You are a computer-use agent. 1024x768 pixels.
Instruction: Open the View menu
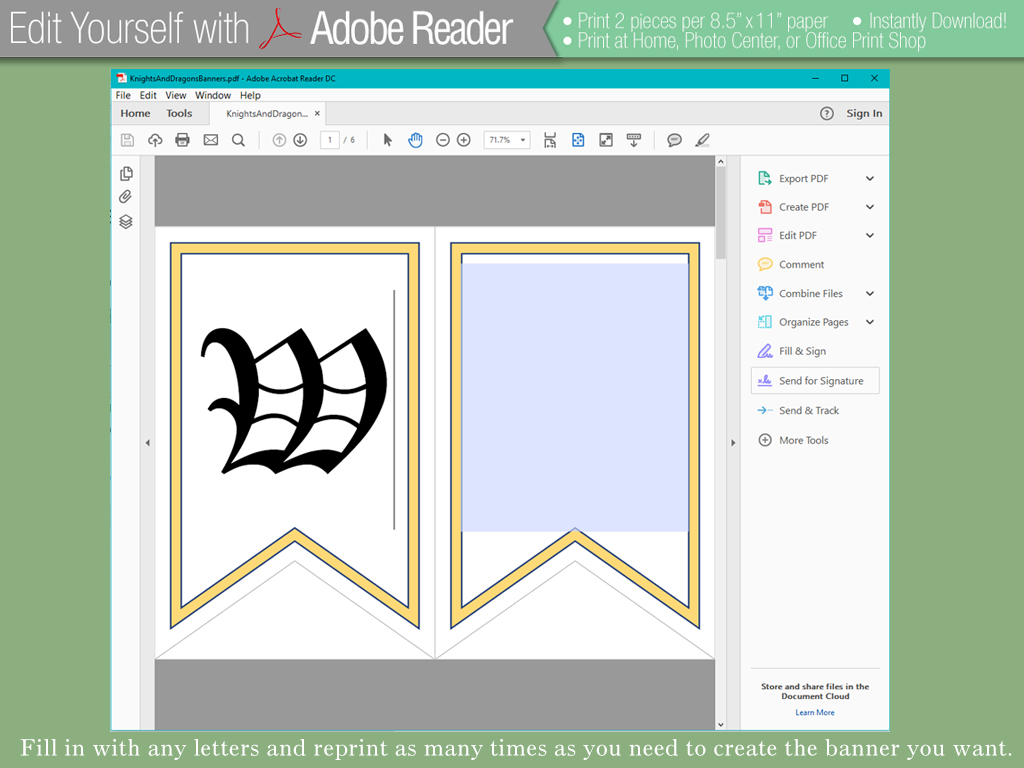176,95
